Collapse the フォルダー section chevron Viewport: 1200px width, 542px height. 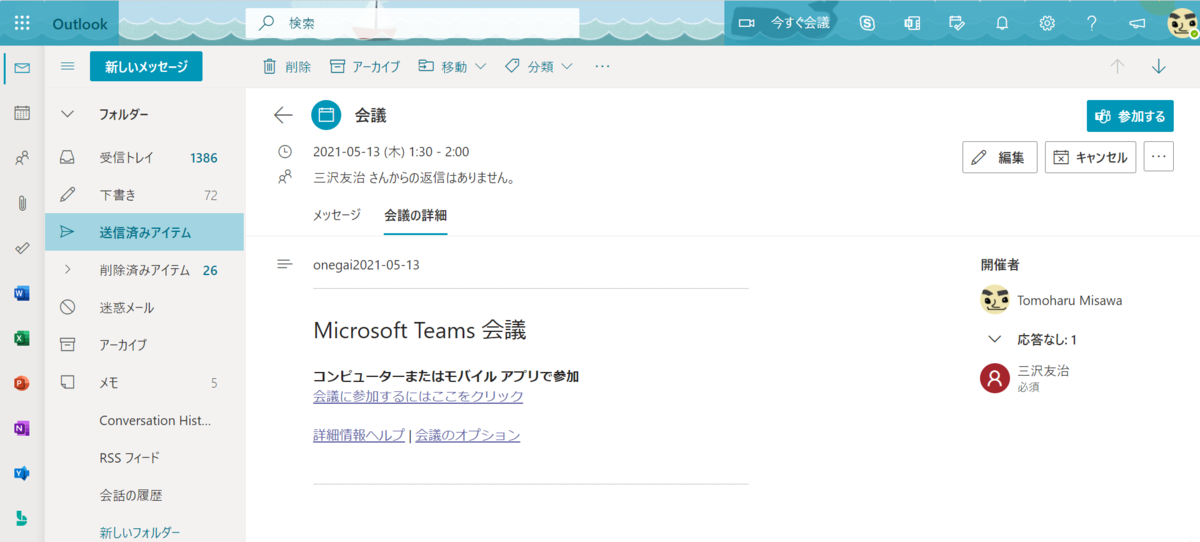(x=68, y=114)
